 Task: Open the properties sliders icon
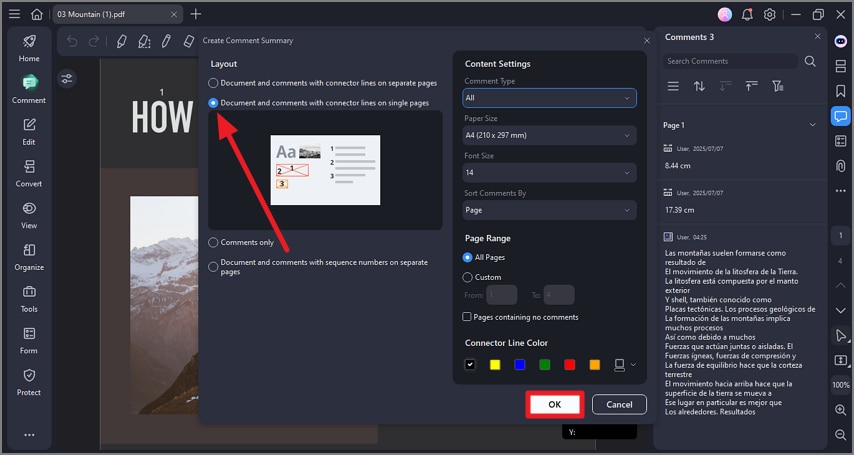pos(67,79)
